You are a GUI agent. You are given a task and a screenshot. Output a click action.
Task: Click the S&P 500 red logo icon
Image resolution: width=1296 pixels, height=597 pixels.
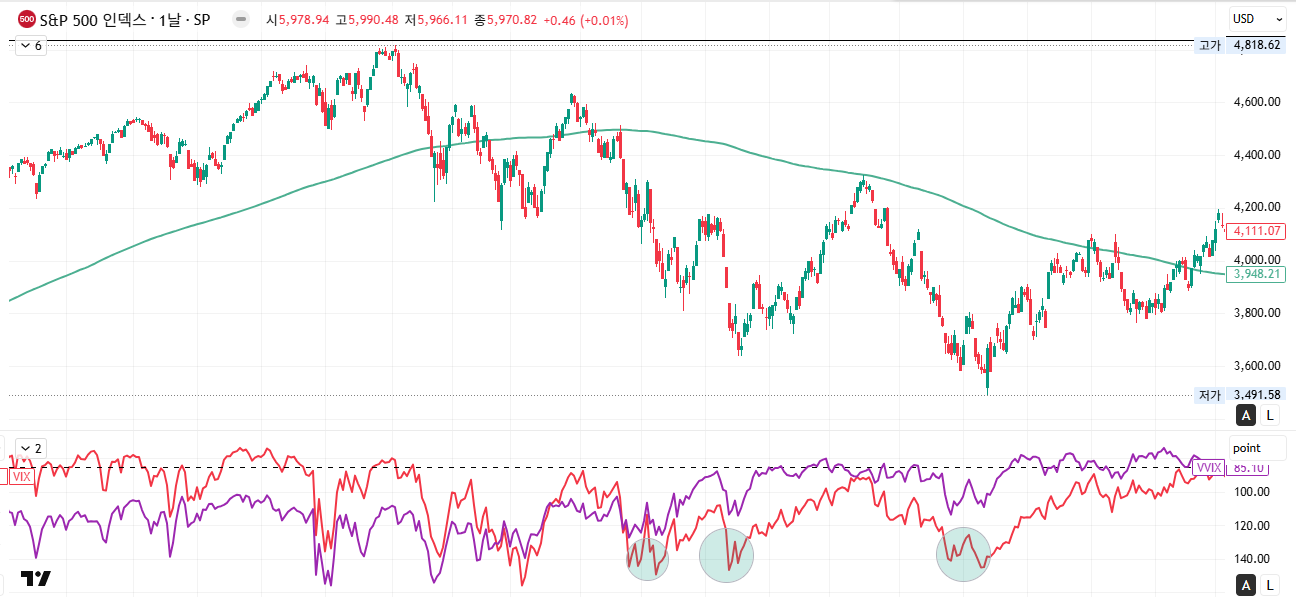(28, 19)
